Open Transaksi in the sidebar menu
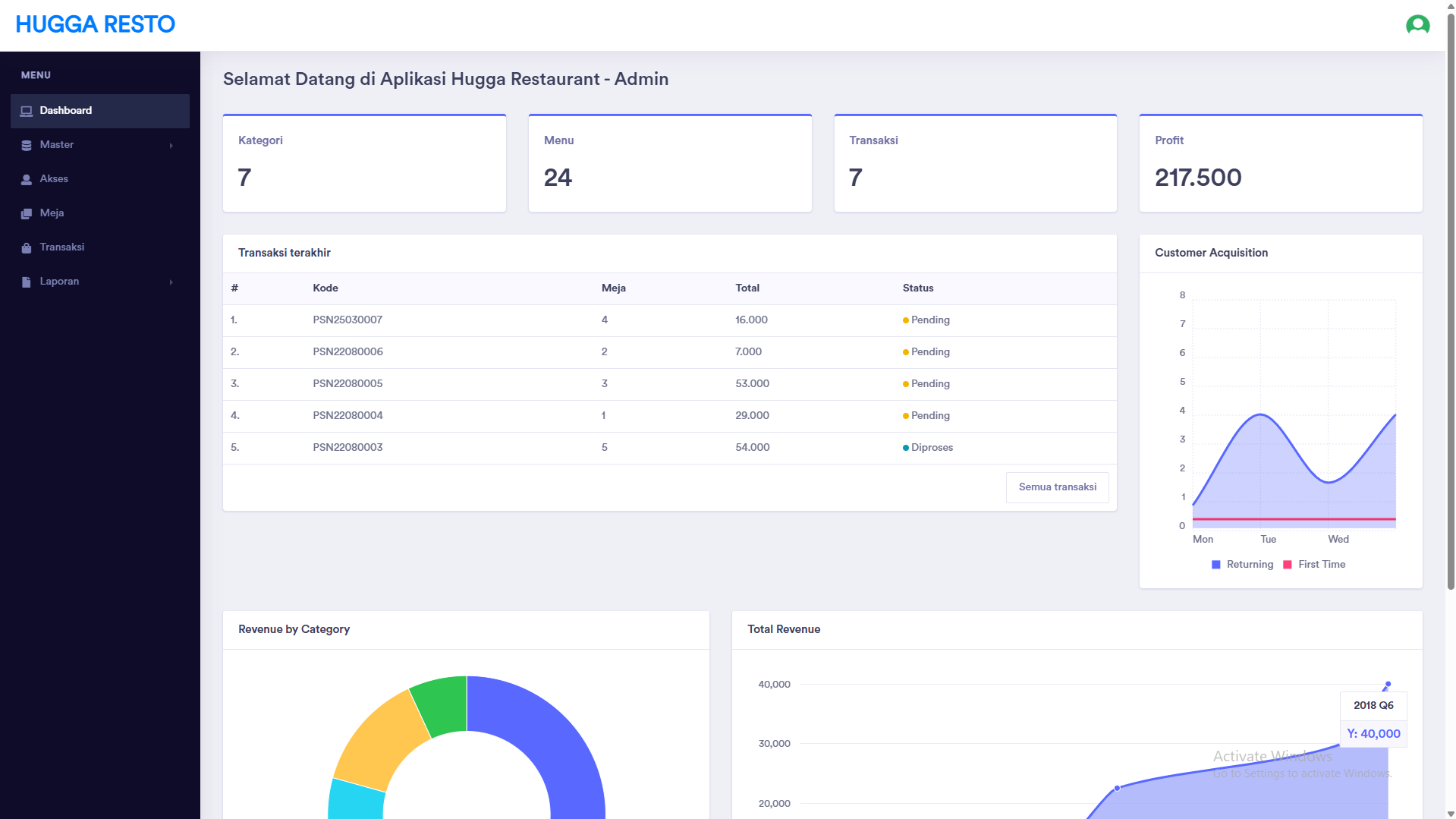 (100, 247)
